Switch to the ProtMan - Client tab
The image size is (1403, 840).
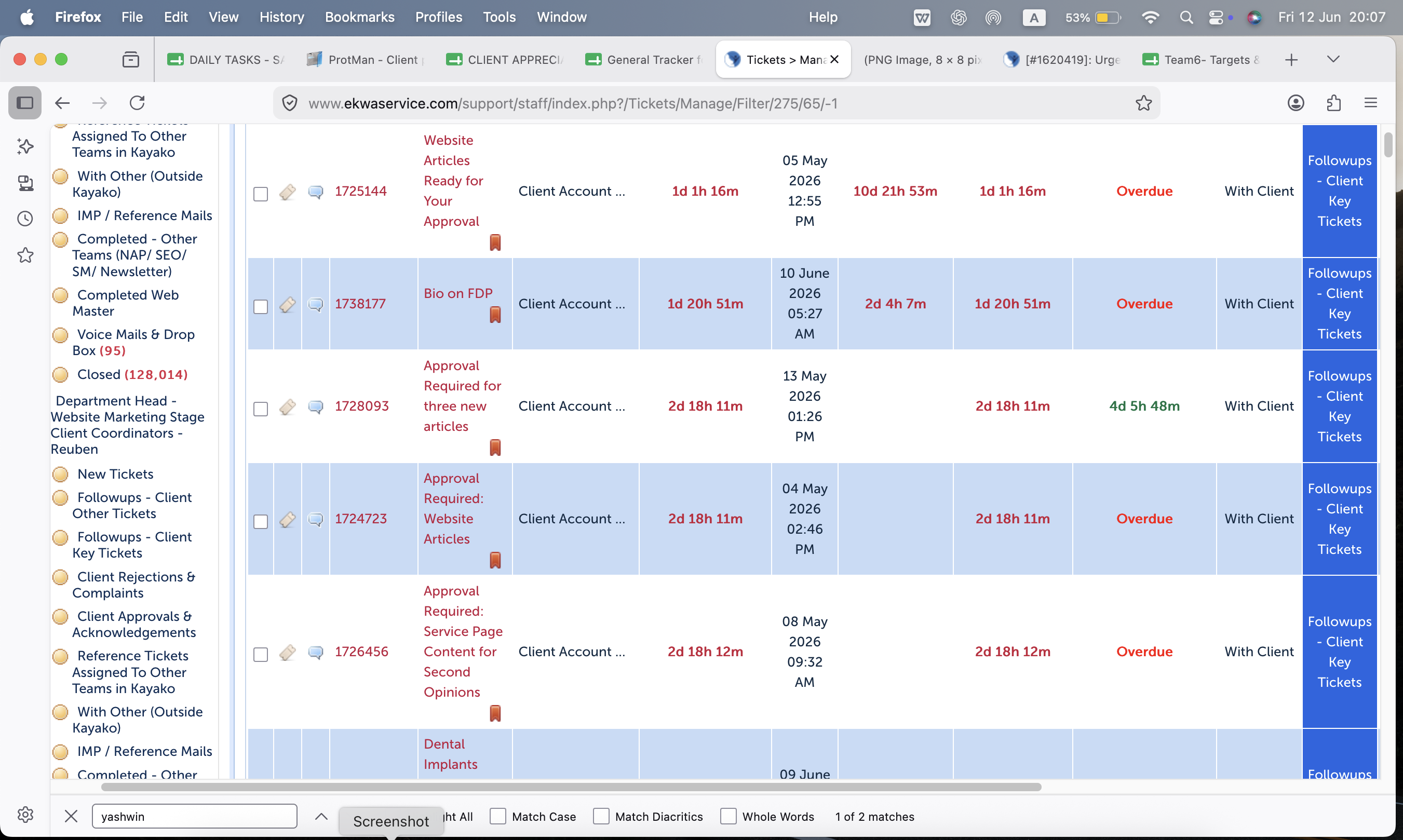pos(366,59)
